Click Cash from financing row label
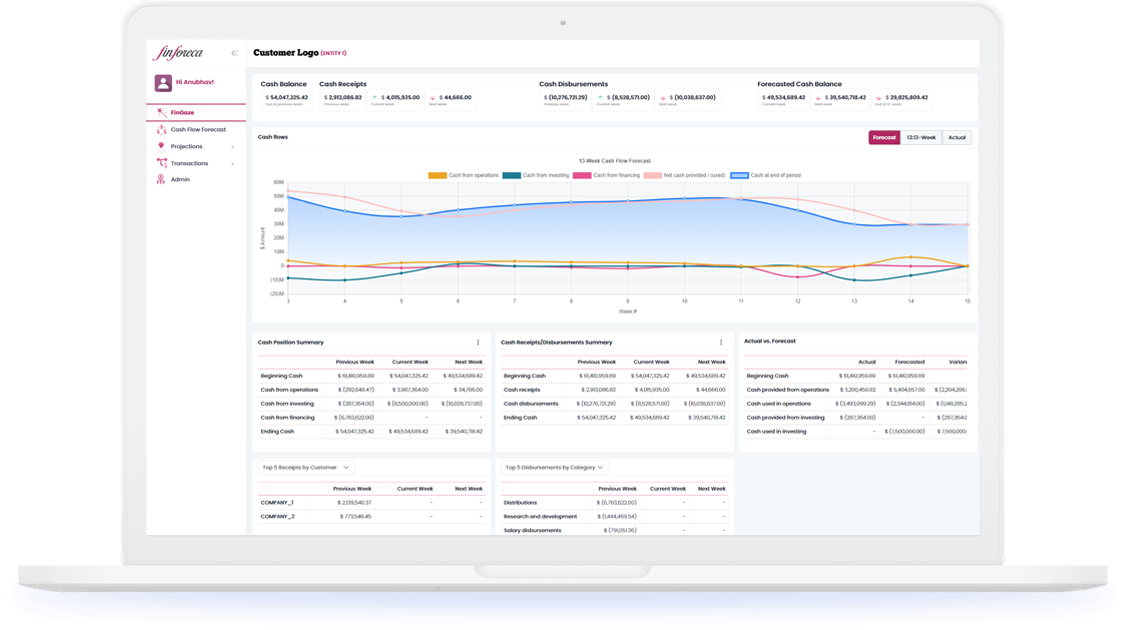This screenshot has height=630, width=1126. click(287, 417)
